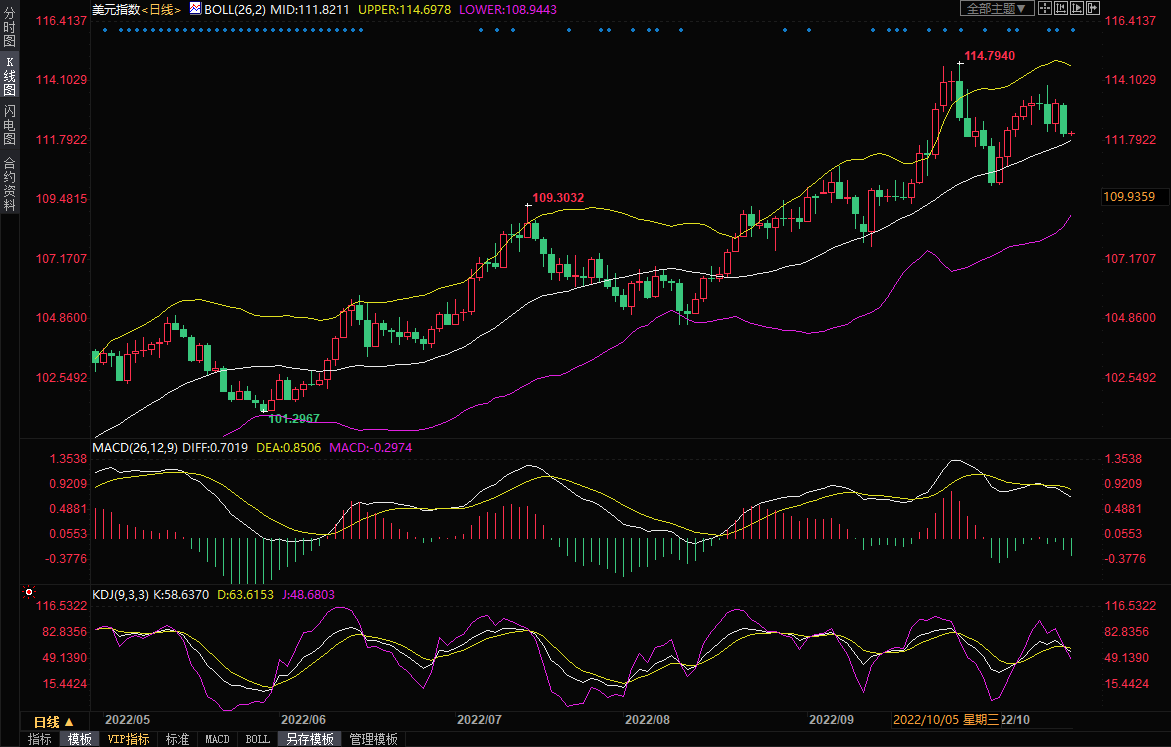Click the small red KDJ marker icon

tap(29, 594)
